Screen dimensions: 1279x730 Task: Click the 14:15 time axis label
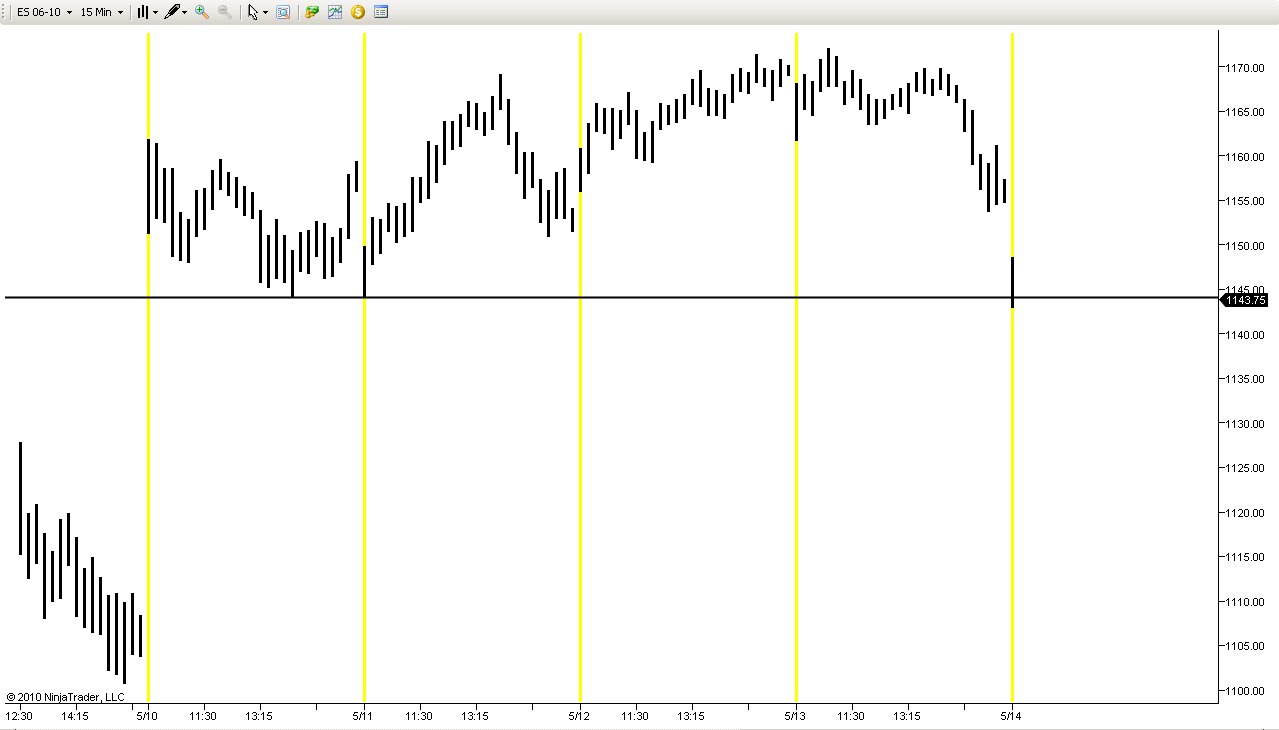75,716
